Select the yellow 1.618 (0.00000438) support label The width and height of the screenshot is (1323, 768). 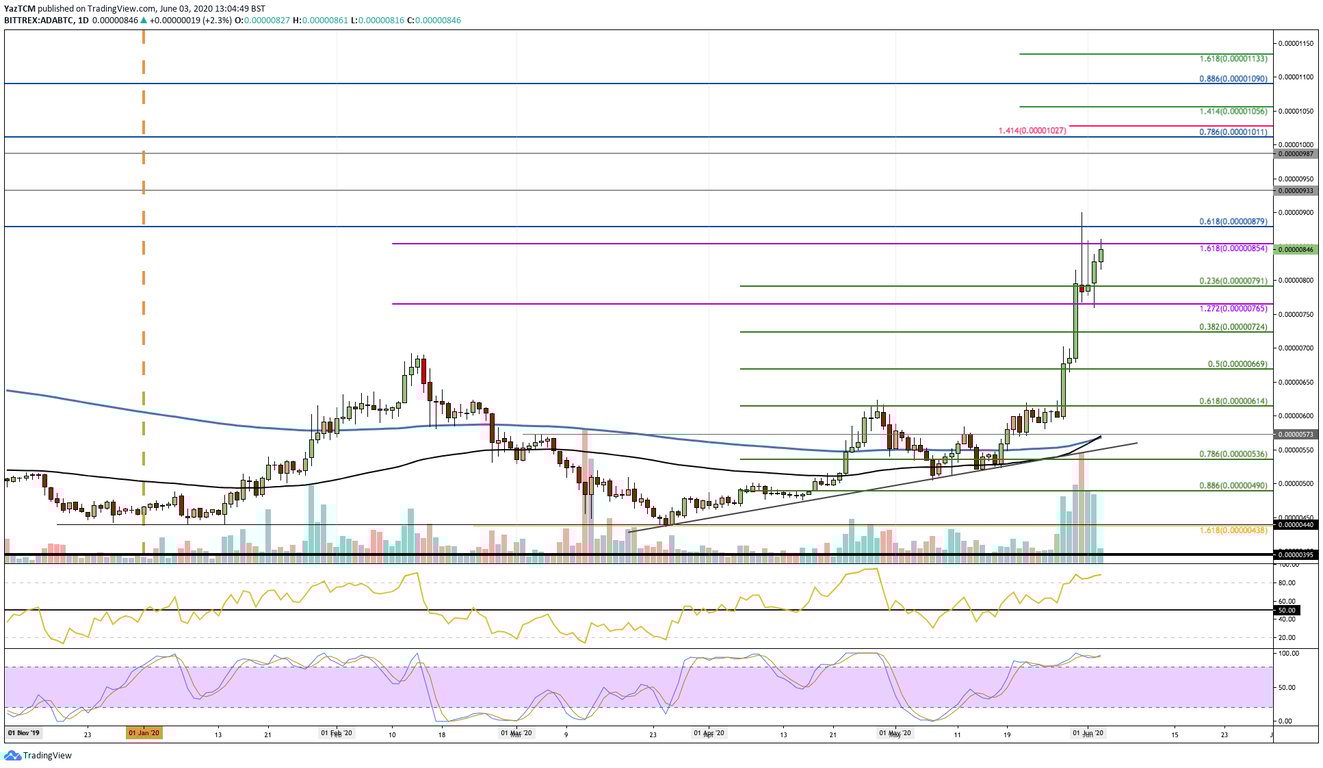point(1234,531)
